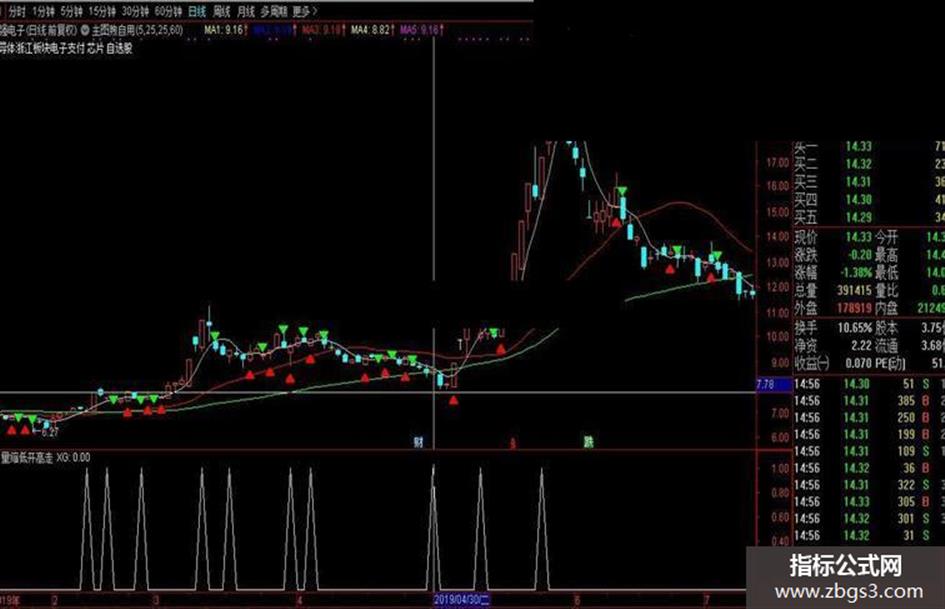
Task: Click red buy triangle below the crosshair candle
Action: click(x=453, y=400)
